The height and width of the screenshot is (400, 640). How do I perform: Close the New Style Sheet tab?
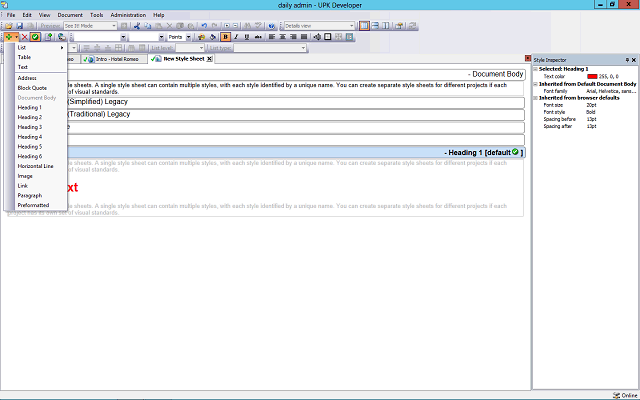pyautogui.click(x=209, y=59)
